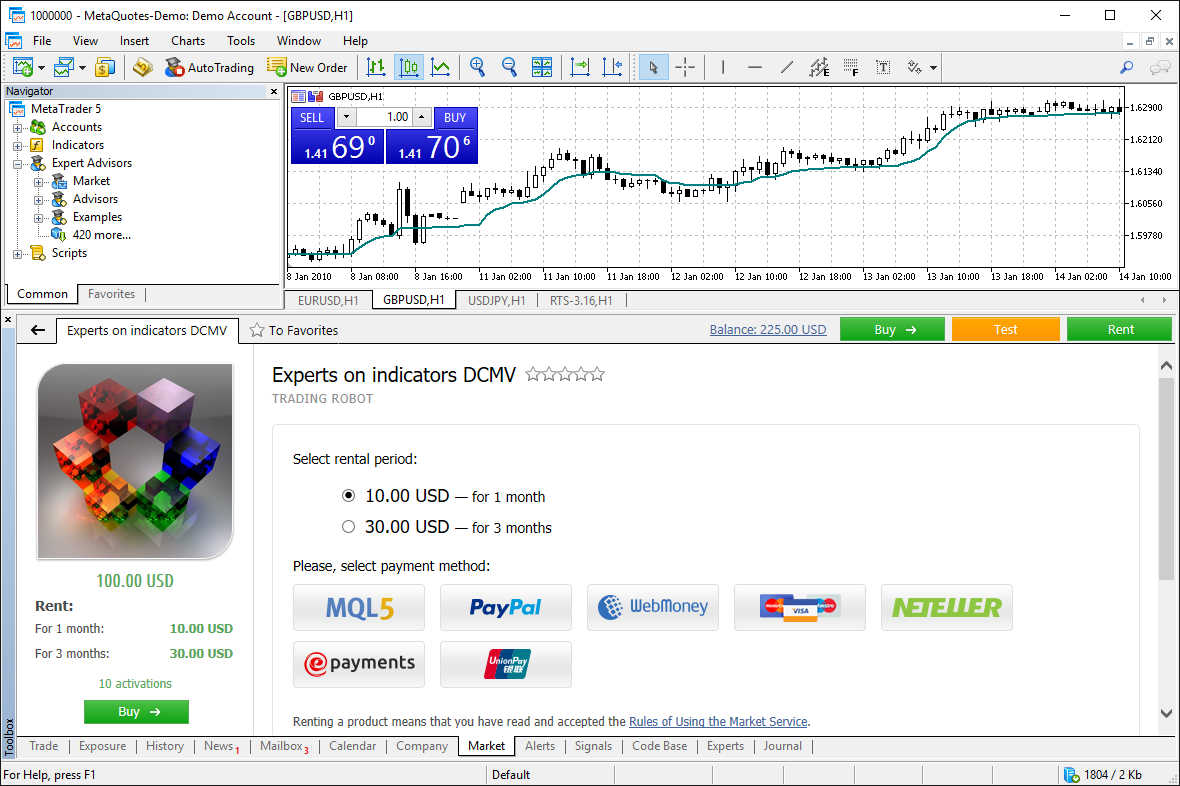Zoom in on the chart

[478, 68]
